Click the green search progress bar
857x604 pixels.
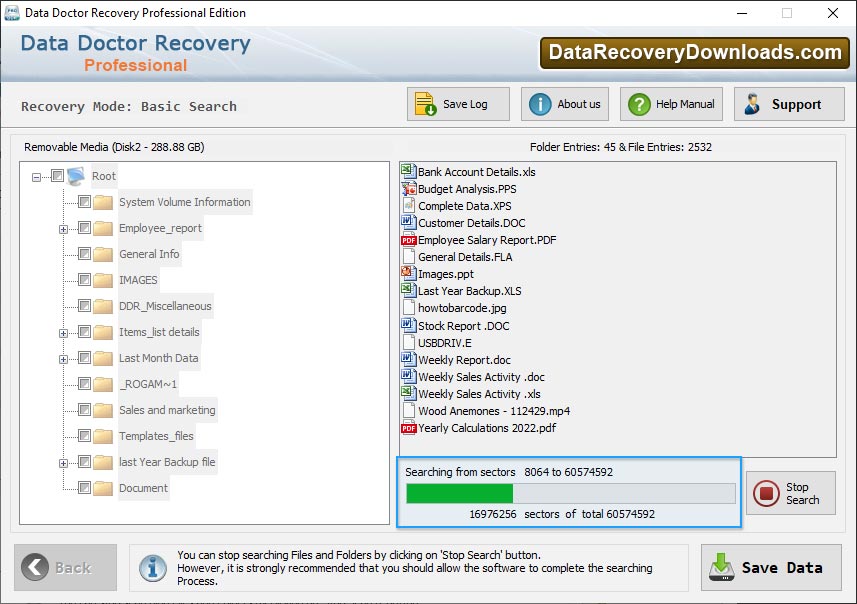pyautogui.click(x=460, y=494)
